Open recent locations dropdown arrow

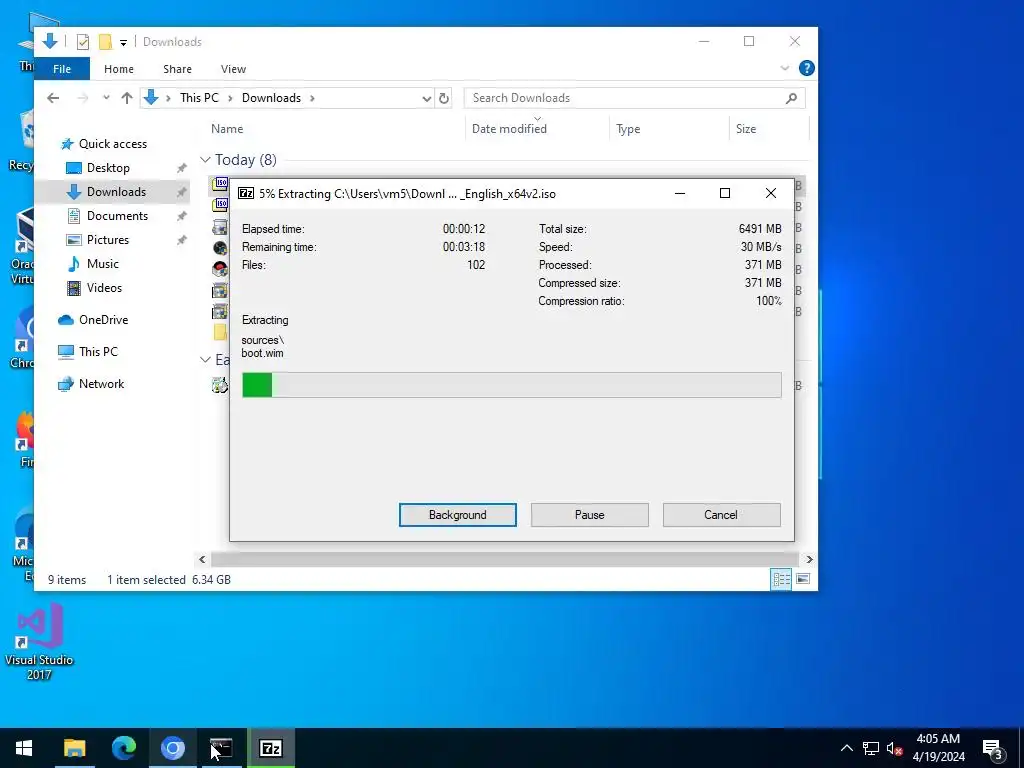click(x=106, y=98)
